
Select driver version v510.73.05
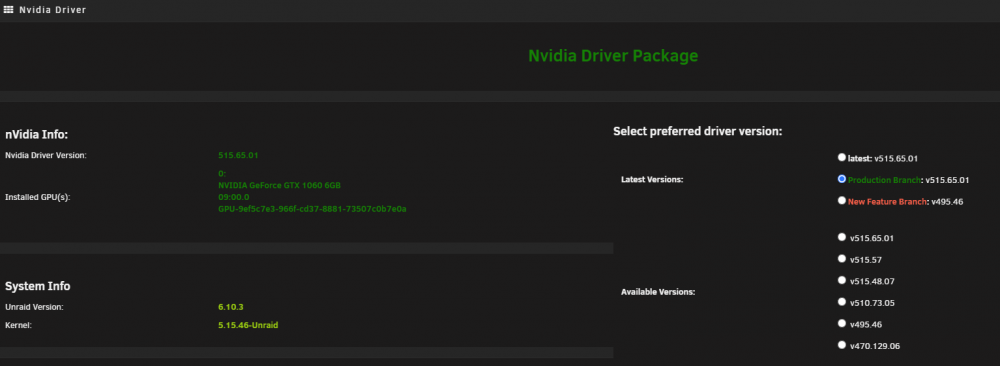(842, 302)
